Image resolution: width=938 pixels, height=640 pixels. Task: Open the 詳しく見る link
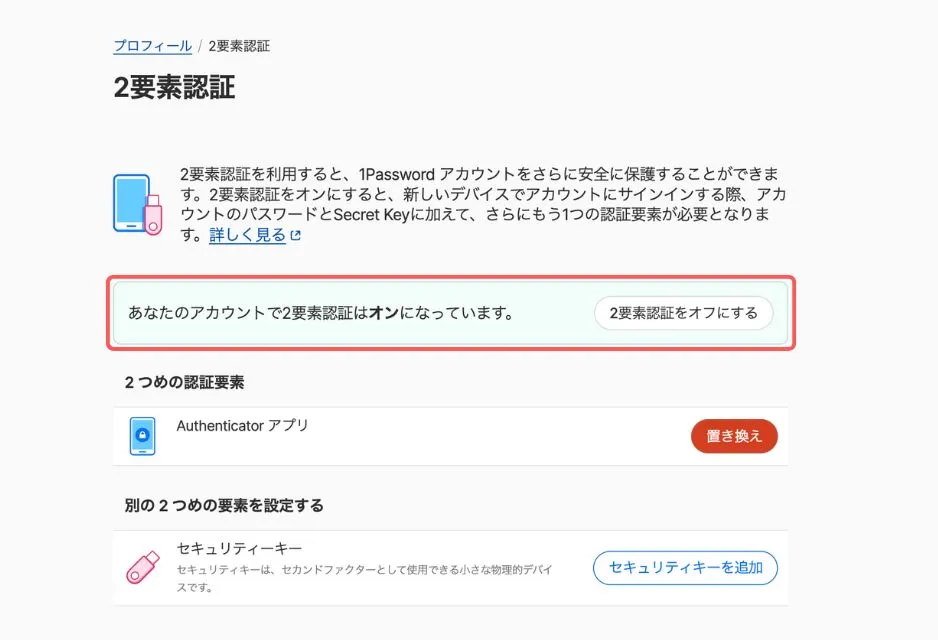pos(247,236)
